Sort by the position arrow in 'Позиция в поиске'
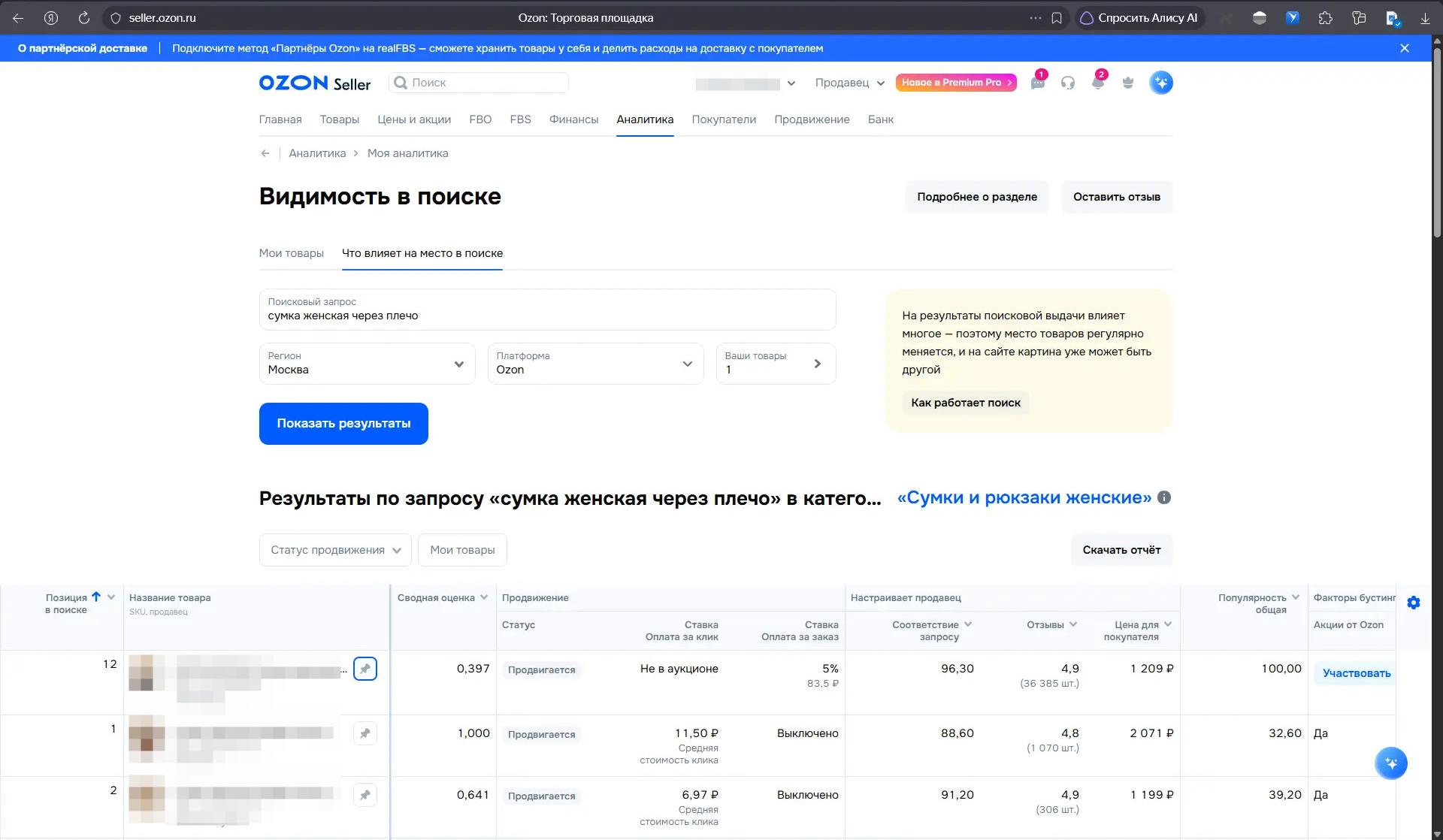 coord(96,597)
